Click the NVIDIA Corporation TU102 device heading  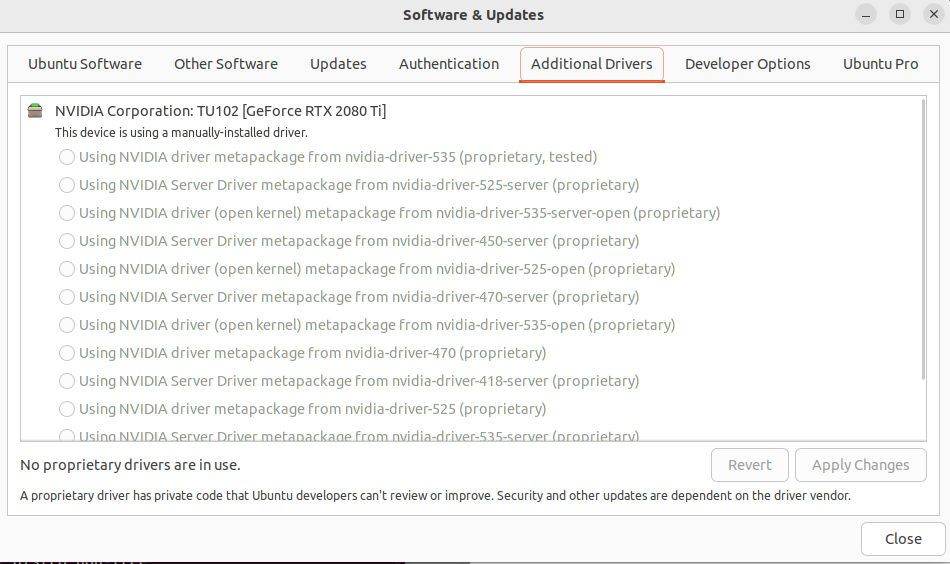click(x=221, y=111)
